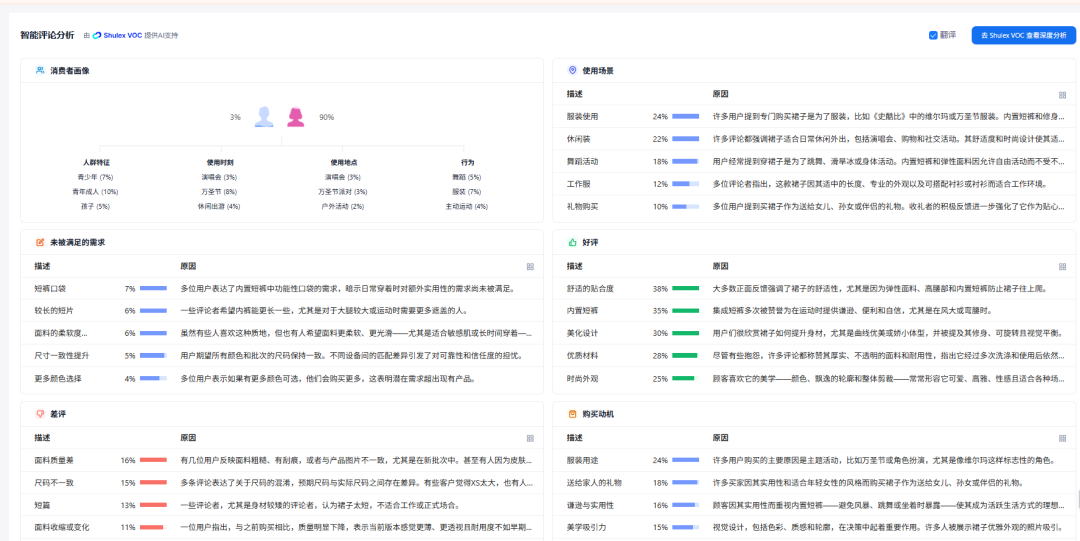The image size is (1080, 541).
Task: Click the grid icon in 差评 table header
Action: point(530,438)
